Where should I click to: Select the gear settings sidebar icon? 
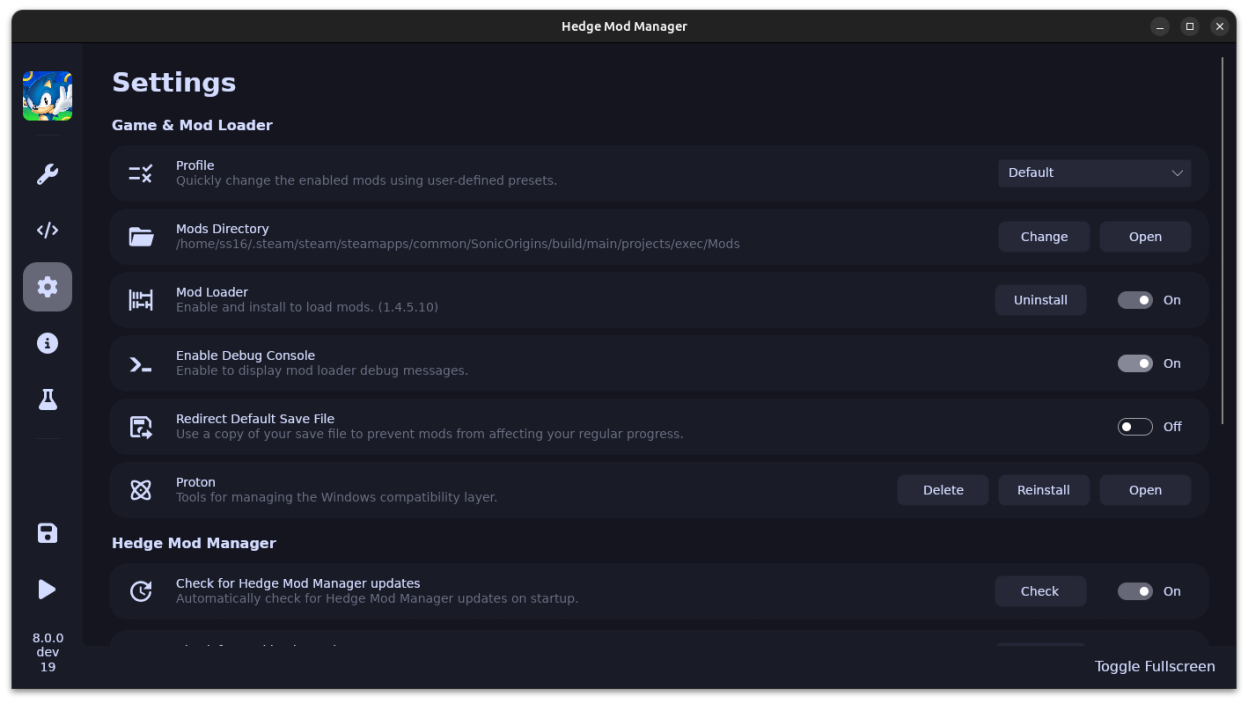coord(47,287)
